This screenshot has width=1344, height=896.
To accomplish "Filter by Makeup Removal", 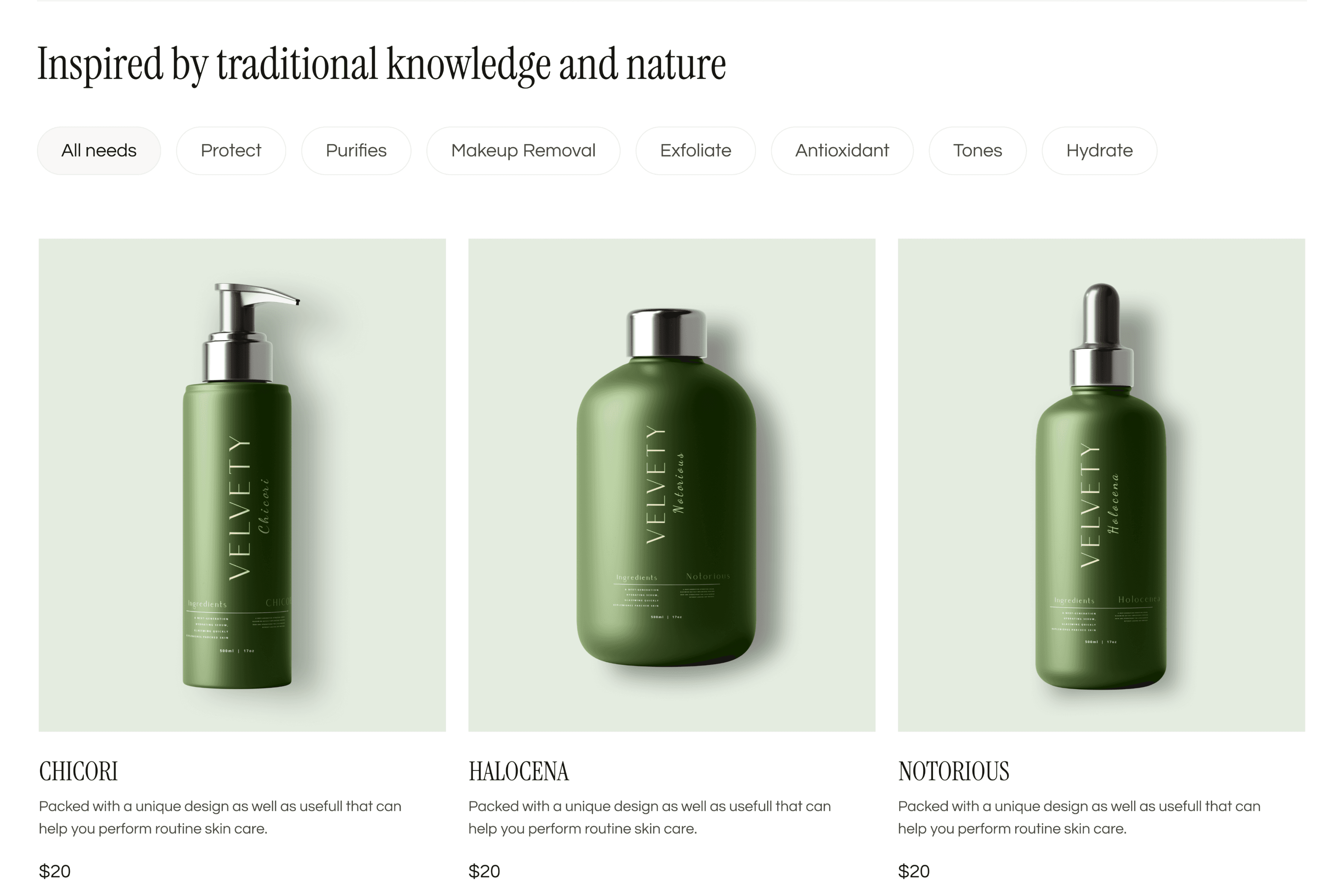I will [x=523, y=151].
